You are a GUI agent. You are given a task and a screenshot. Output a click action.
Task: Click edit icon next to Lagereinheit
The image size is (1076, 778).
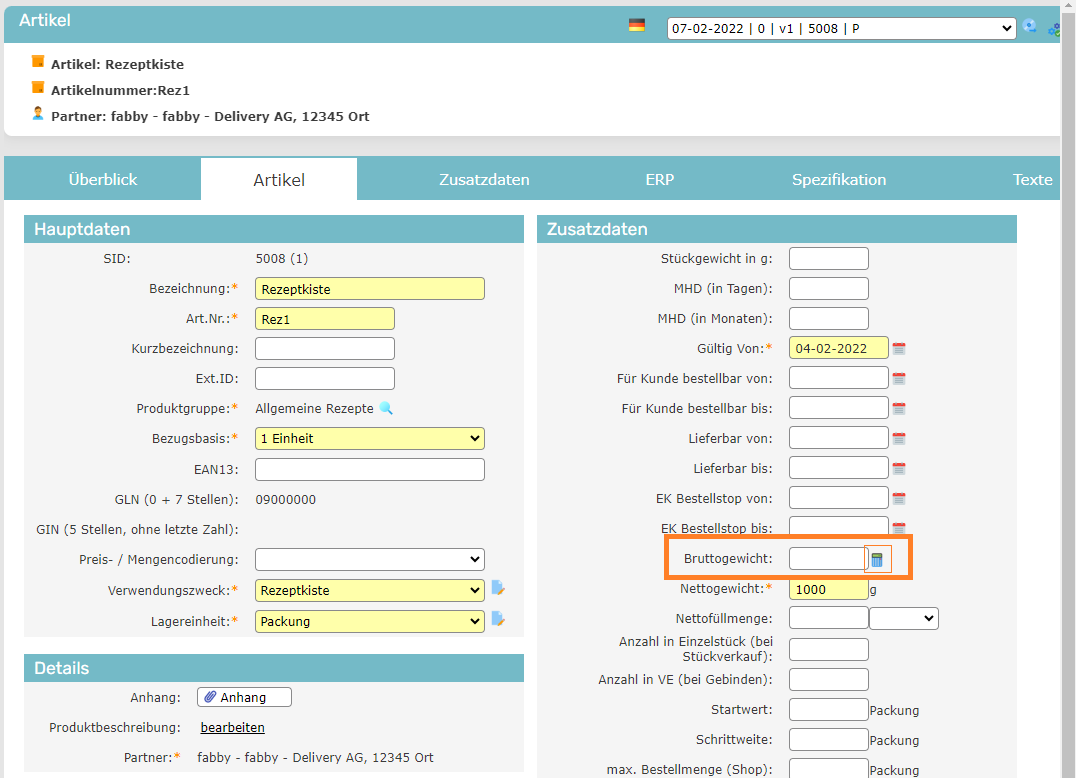pyautogui.click(x=498, y=619)
